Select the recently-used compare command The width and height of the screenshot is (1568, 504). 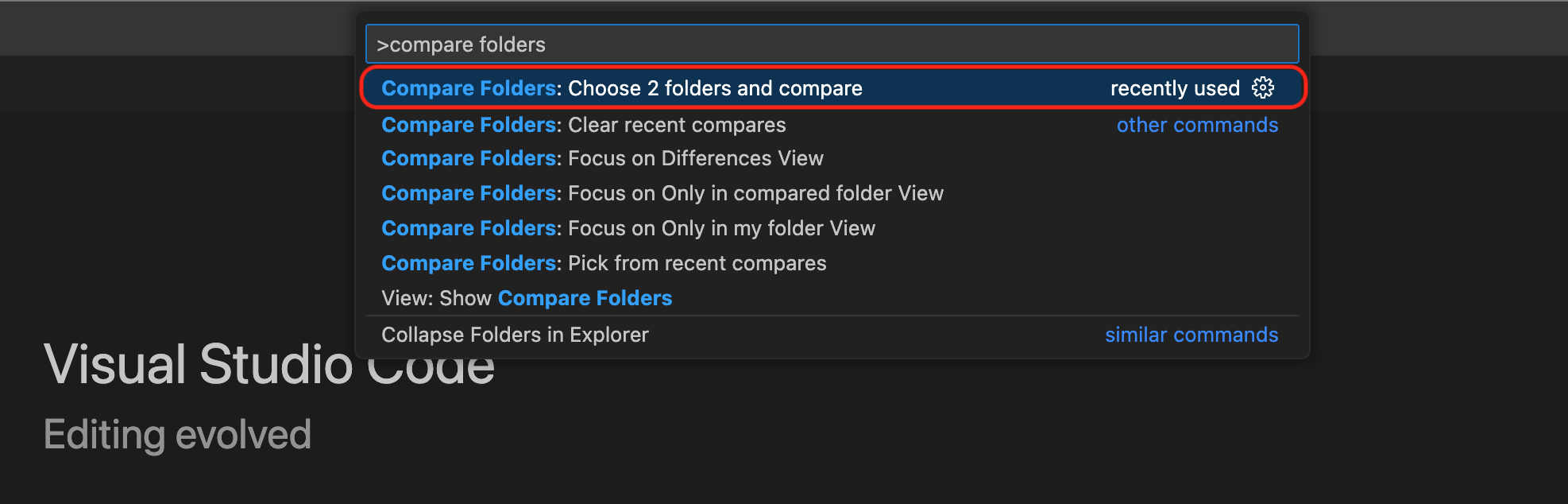(715, 88)
